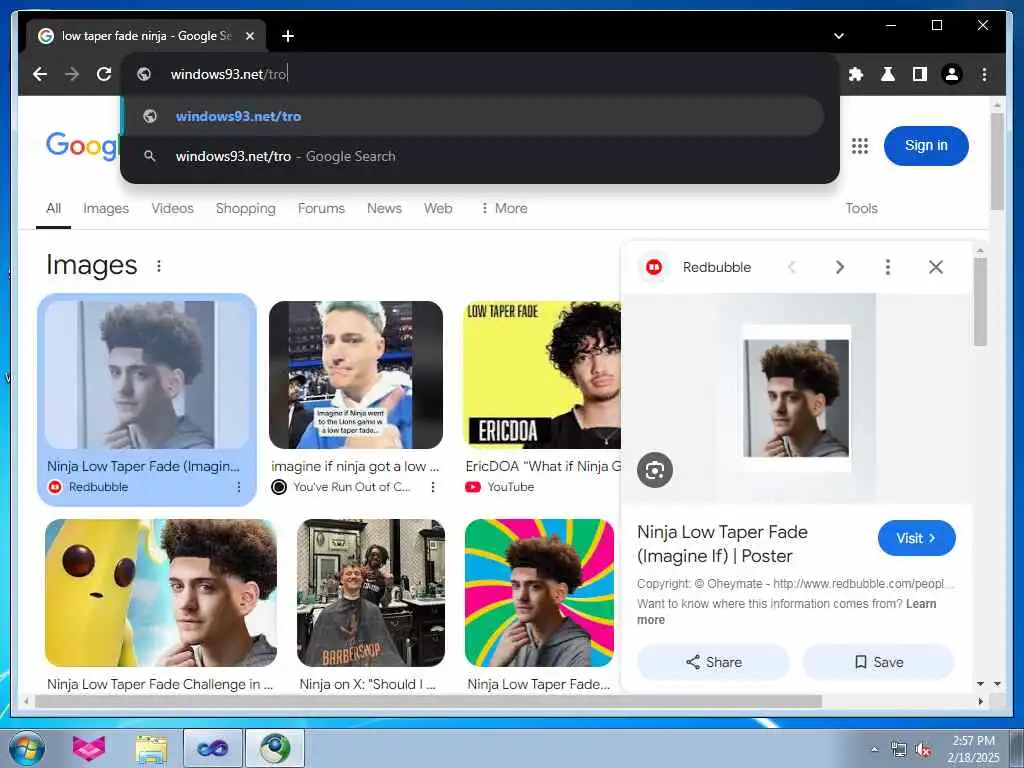Screen dimensions: 1024x768
Task: Open the Chrome Labs flask icon
Action: pyautogui.click(x=888, y=74)
